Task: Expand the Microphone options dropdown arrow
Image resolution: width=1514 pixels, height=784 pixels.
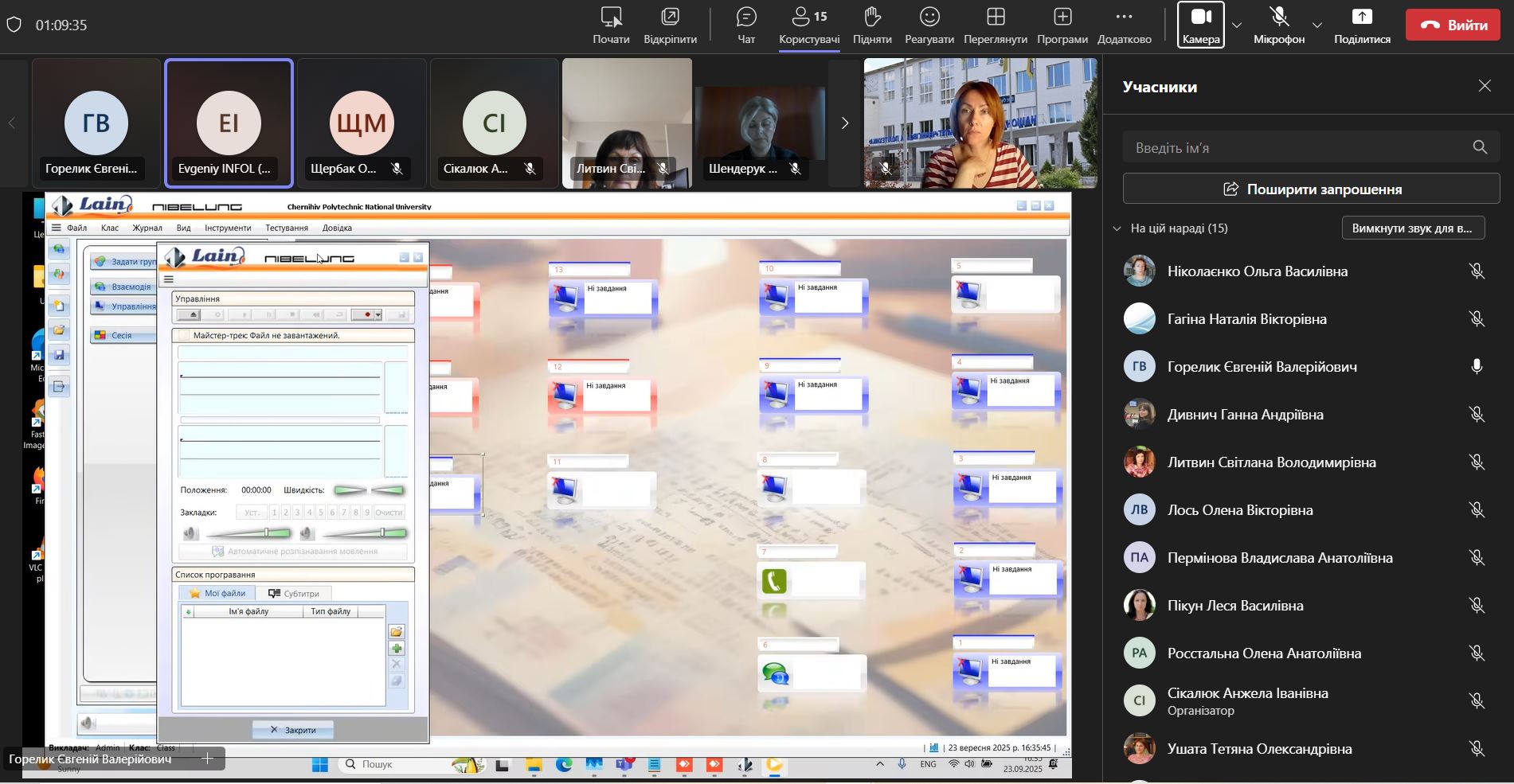Action: 1317,25
